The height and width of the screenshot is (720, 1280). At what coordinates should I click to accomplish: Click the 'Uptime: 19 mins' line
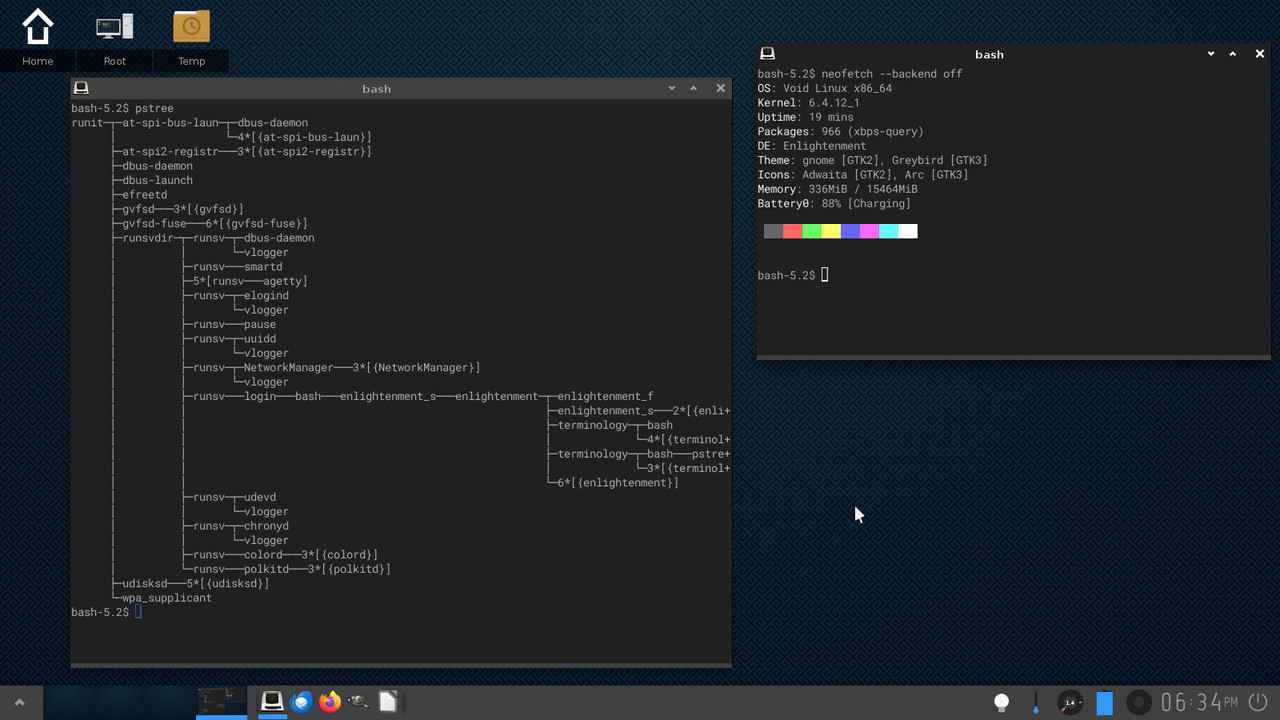805,117
